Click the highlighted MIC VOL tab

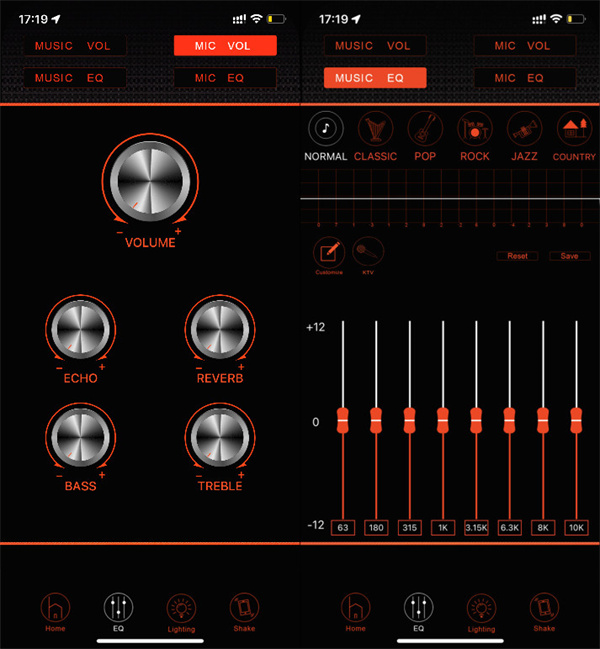pyautogui.click(x=225, y=46)
